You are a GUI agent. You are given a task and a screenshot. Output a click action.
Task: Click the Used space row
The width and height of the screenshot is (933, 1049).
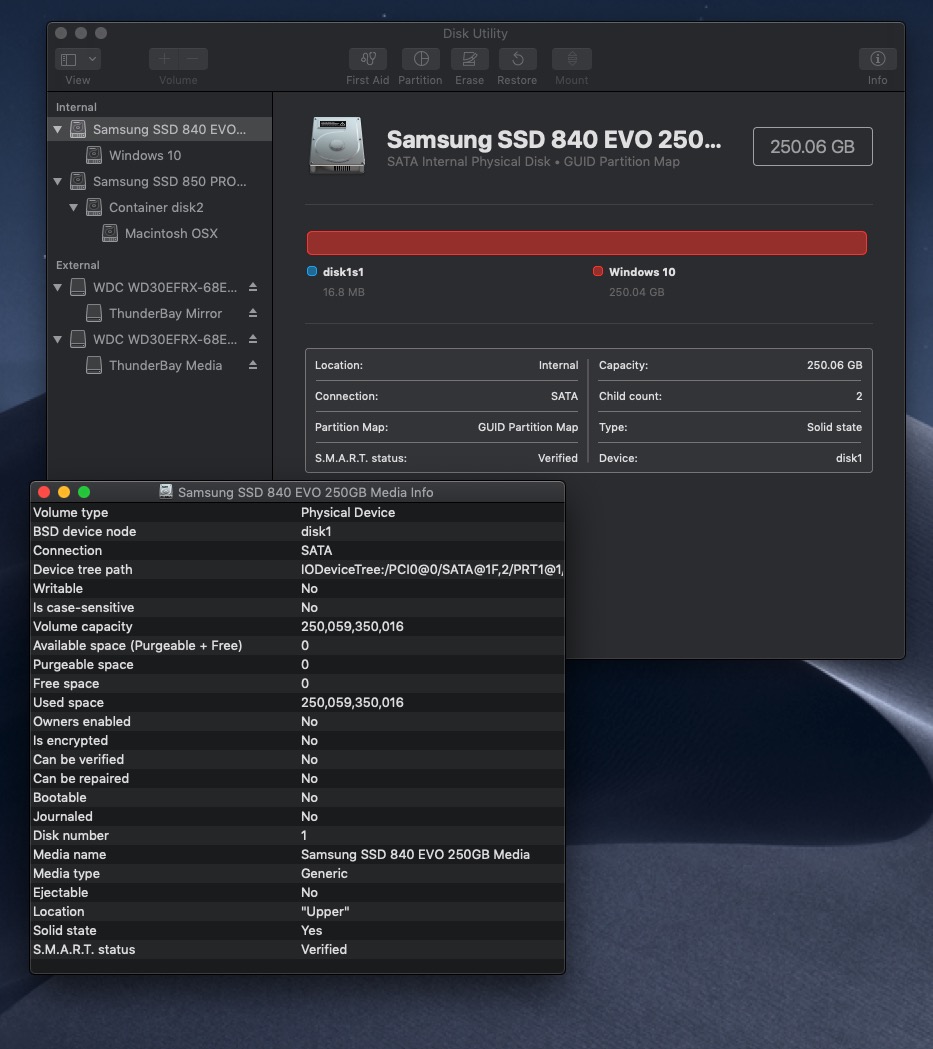click(298, 702)
